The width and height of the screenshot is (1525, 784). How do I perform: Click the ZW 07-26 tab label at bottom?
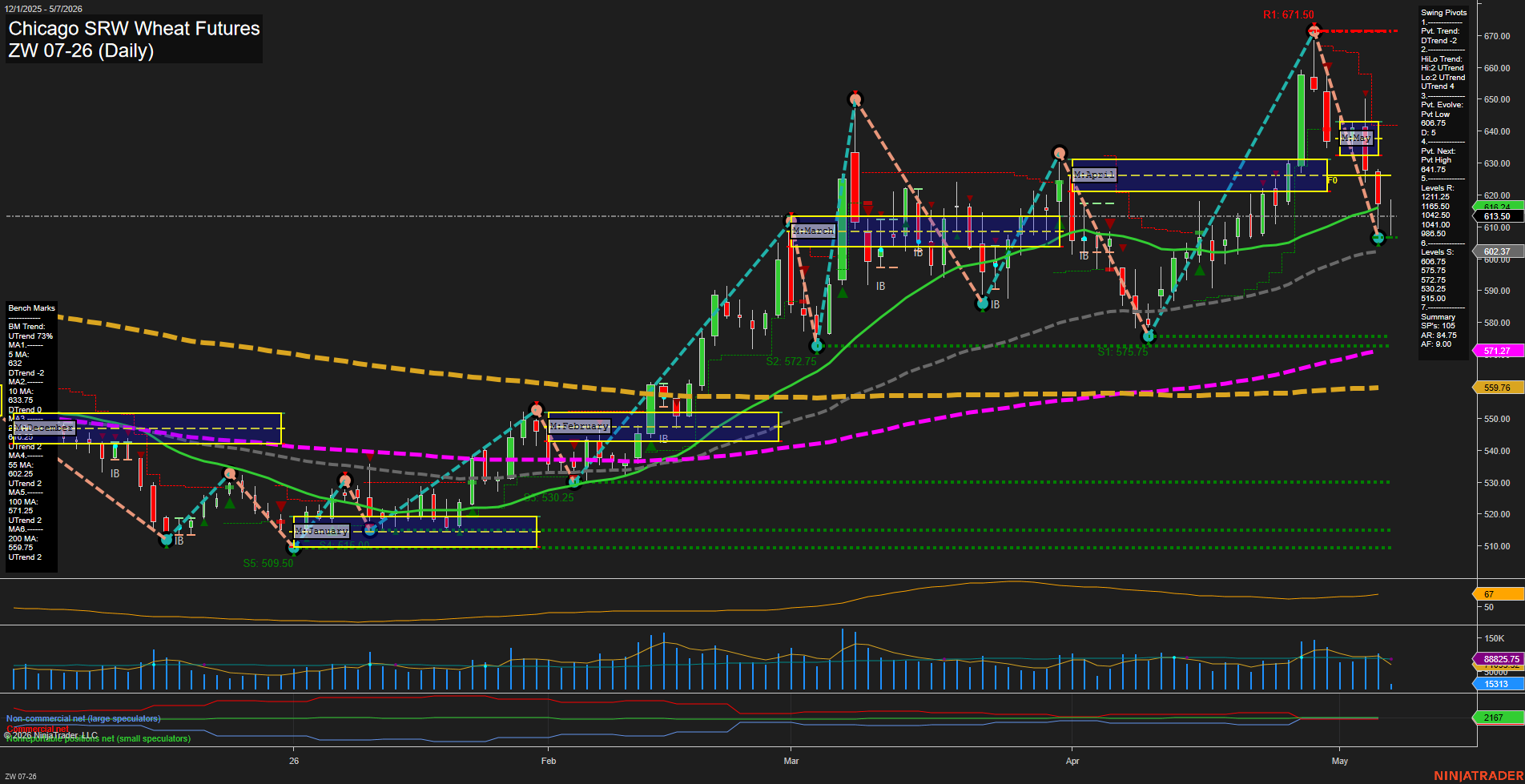[x=21, y=776]
